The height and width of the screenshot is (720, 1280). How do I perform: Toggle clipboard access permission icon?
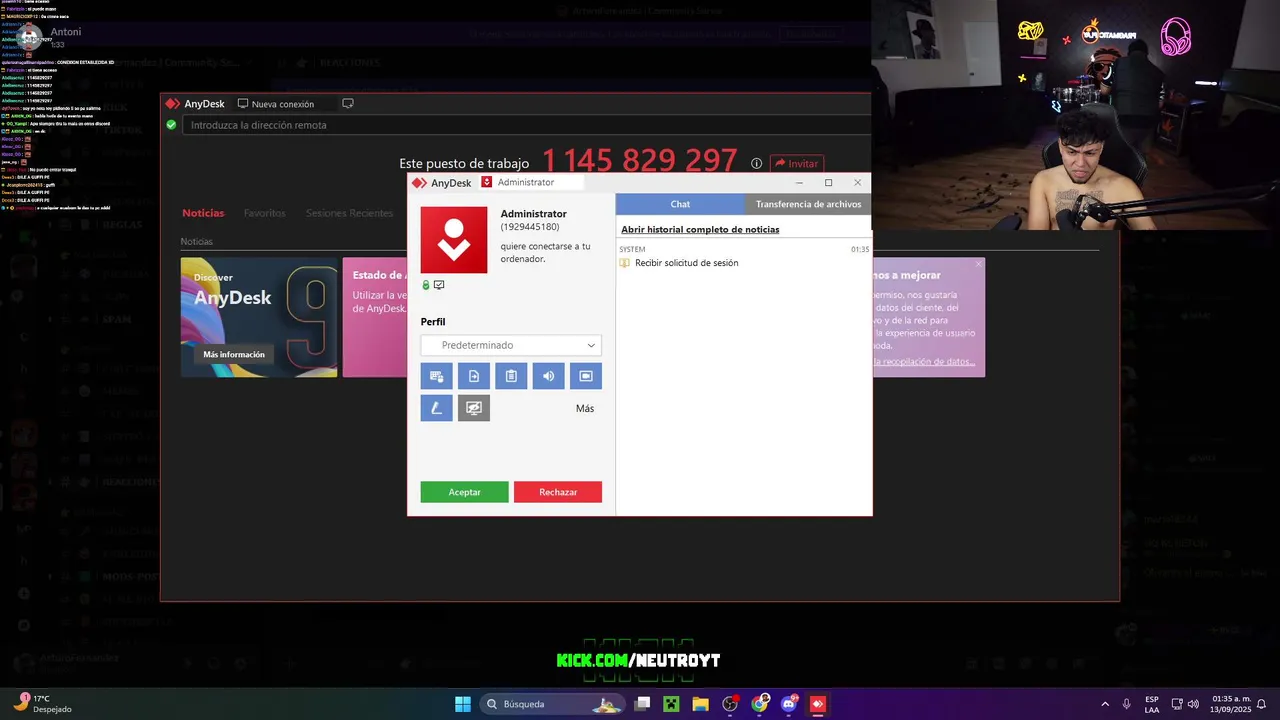[511, 376]
